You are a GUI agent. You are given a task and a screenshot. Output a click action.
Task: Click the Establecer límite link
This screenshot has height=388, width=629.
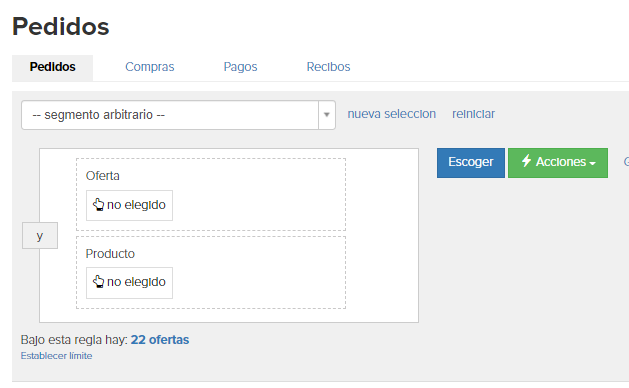coord(57,355)
